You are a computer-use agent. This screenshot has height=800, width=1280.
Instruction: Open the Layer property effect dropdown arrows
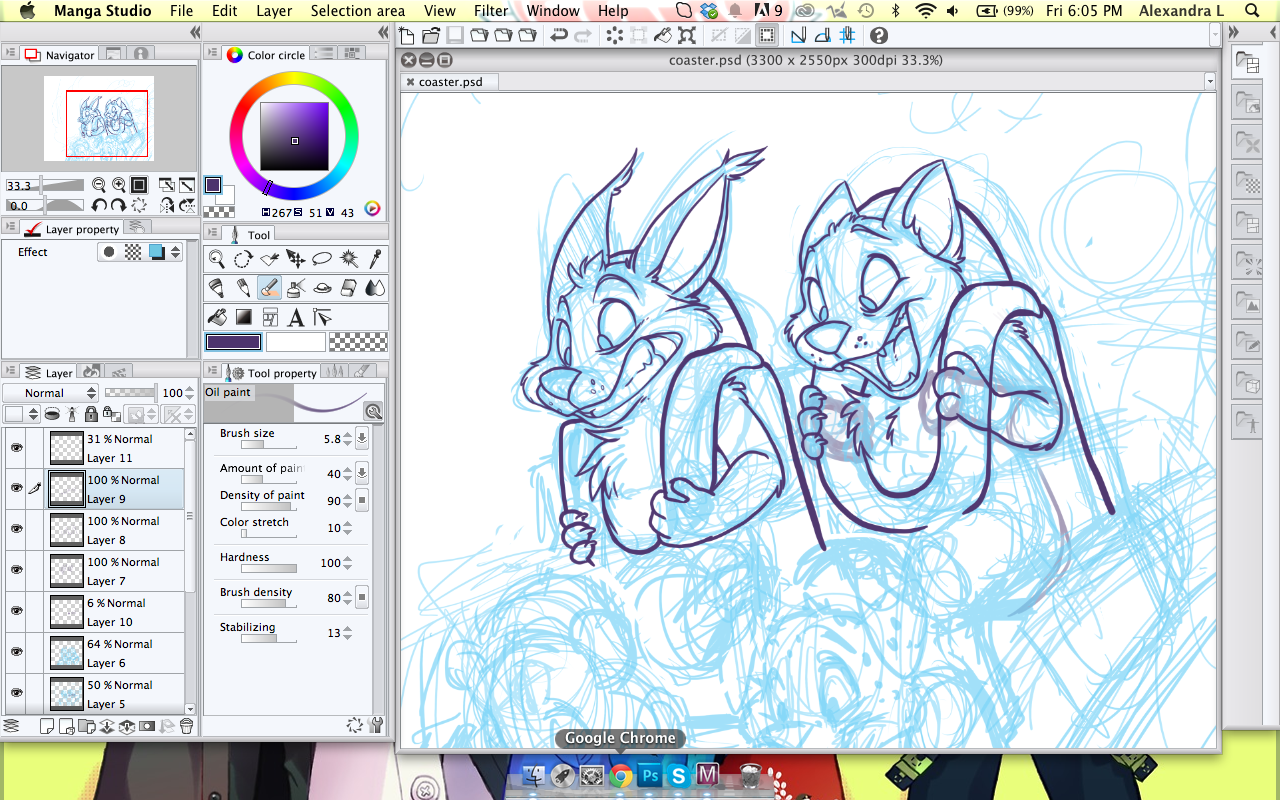tap(176, 252)
